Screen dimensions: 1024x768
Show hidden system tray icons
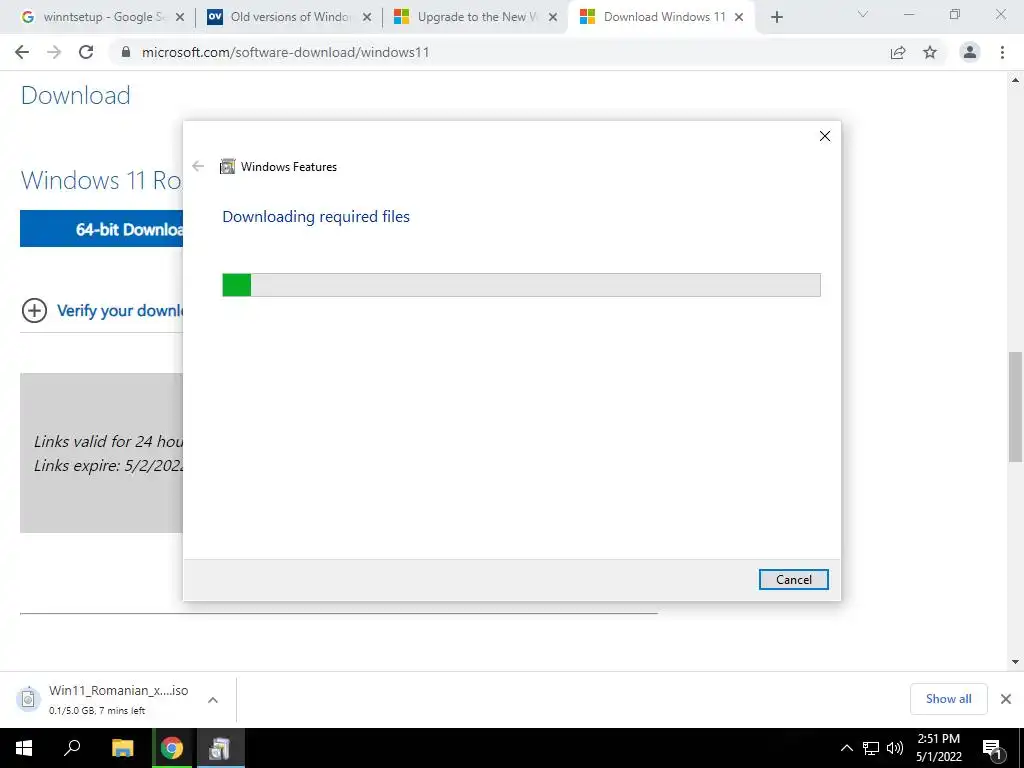(846, 748)
